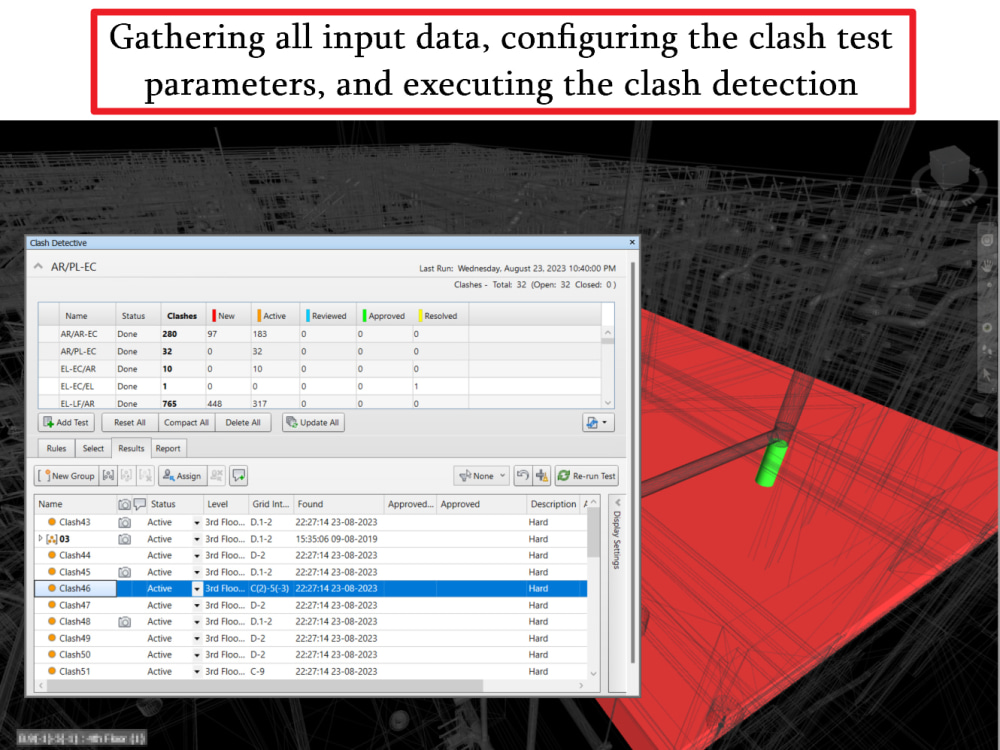Click the Found column header
Image resolution: width=1000 pixels, height=750 pixels.
[338, 504]
